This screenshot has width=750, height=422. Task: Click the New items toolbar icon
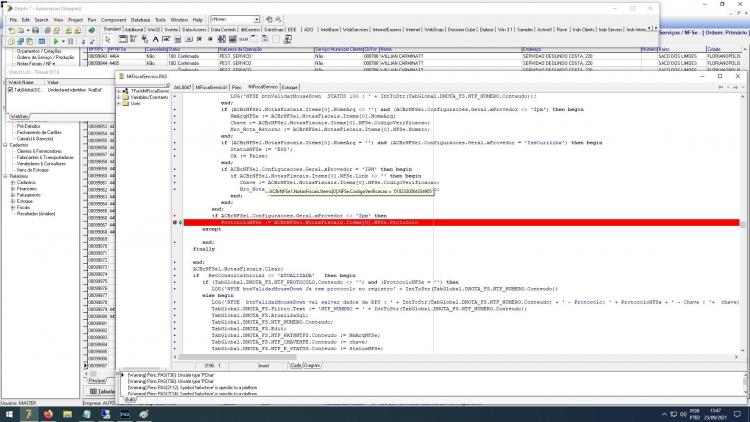click(11, 31)
